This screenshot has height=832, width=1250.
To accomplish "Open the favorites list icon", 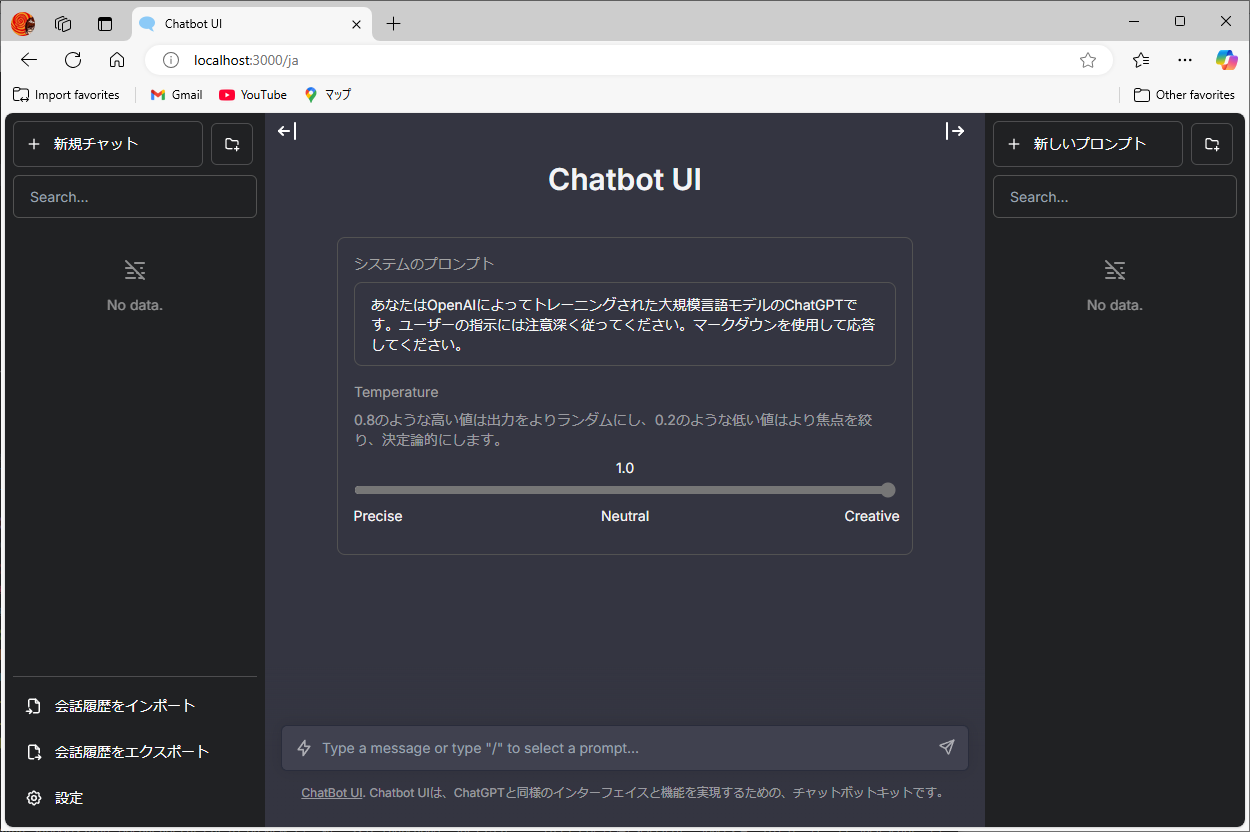I will [1141, 60].
